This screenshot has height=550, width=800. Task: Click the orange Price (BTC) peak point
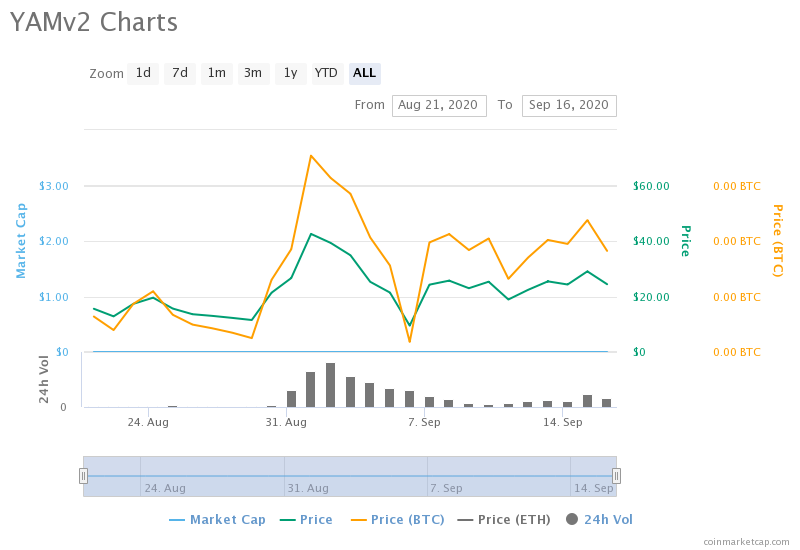[311, 156]
